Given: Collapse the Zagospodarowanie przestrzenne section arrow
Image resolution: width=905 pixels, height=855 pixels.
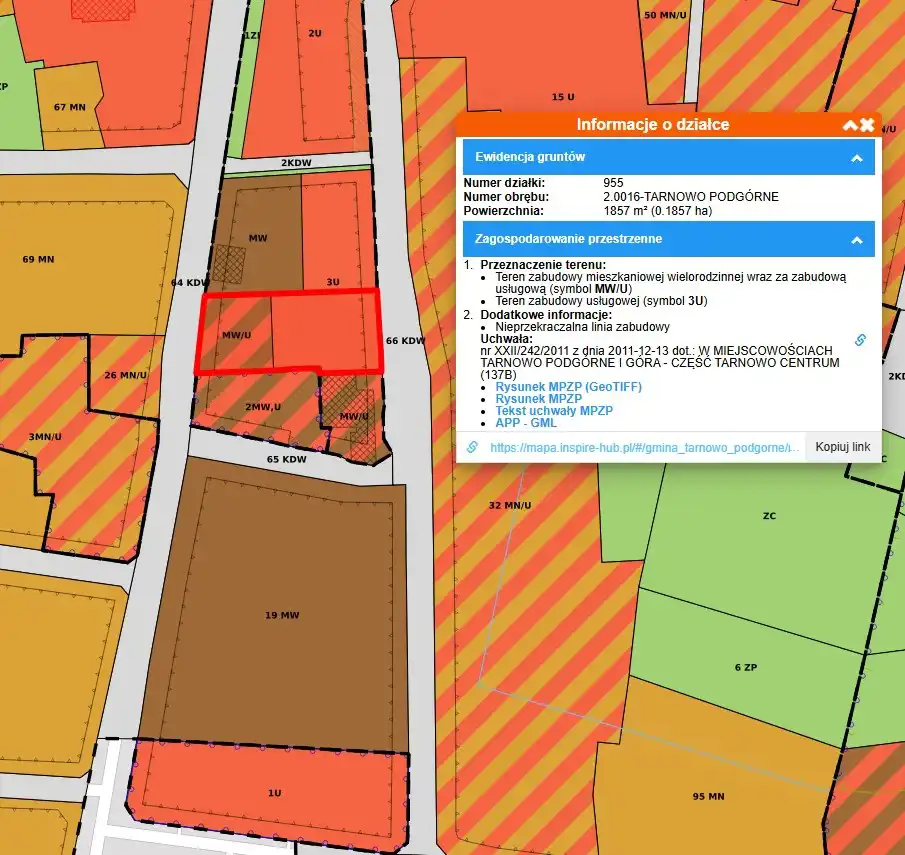Looking at the screenshot, I should (x=856, y=240).
